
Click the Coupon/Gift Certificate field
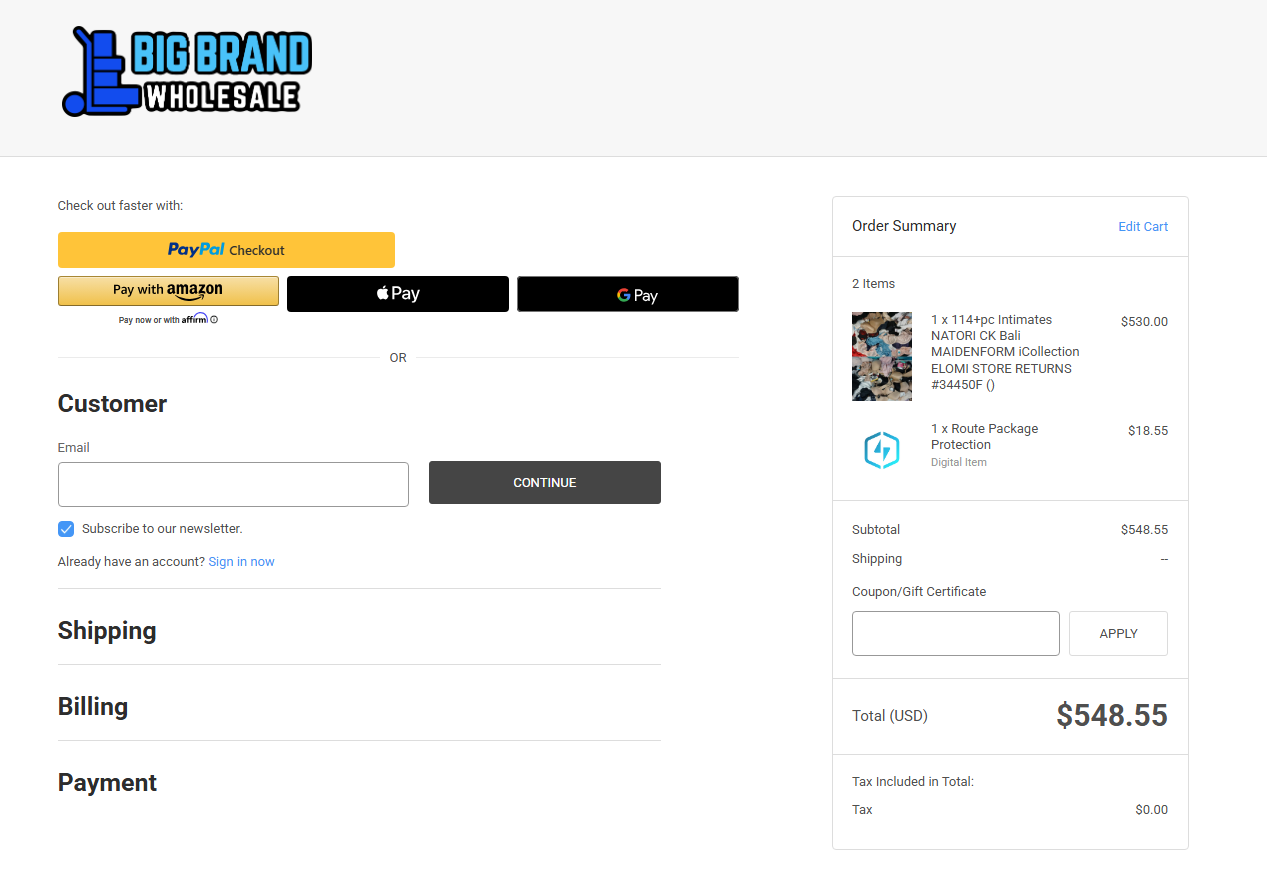click(x=955, y=633)
